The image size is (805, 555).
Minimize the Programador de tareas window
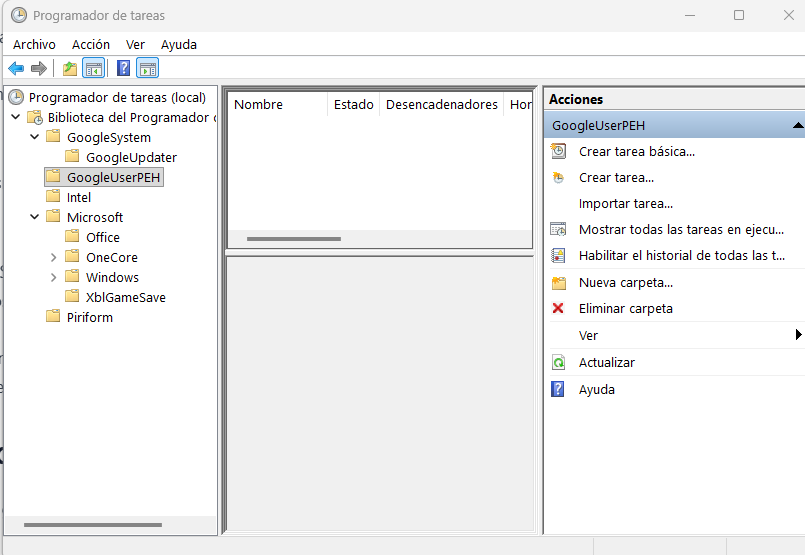tap(690, 15)
